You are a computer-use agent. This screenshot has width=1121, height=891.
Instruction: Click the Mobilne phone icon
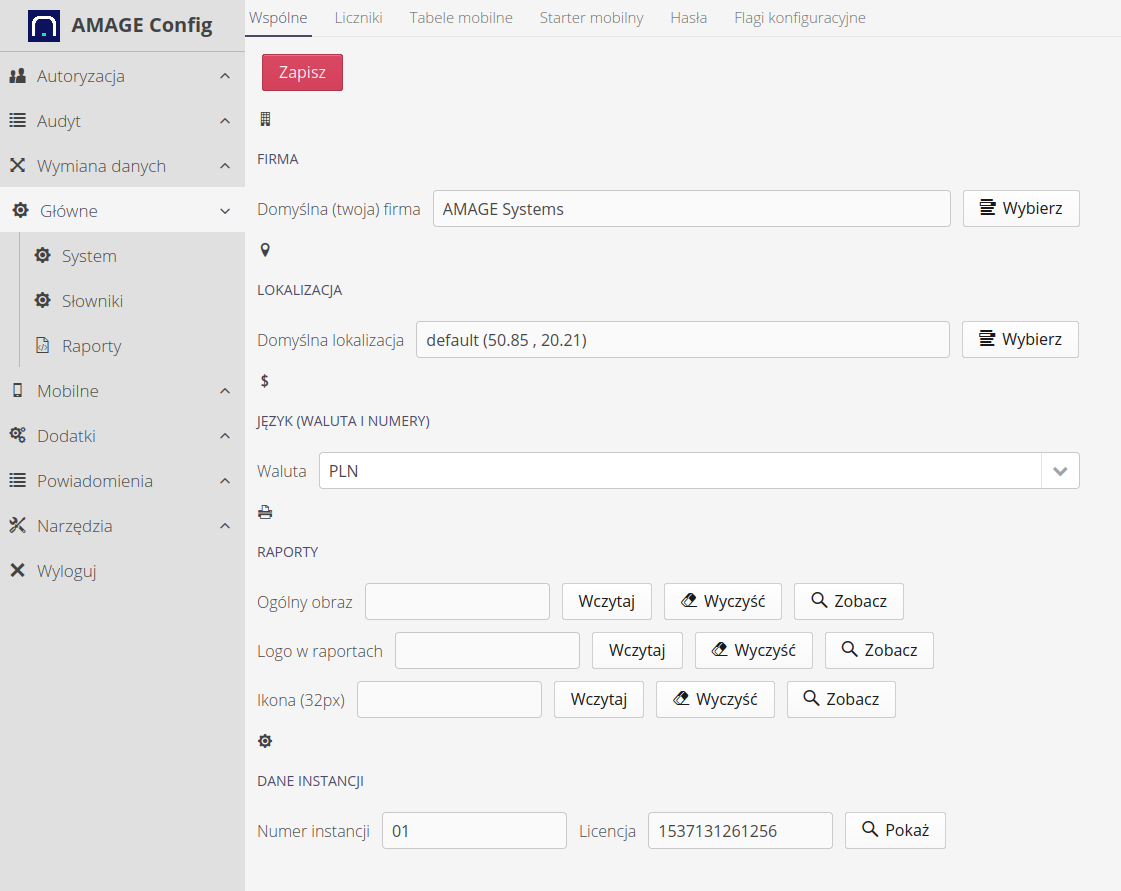point(17,391)
